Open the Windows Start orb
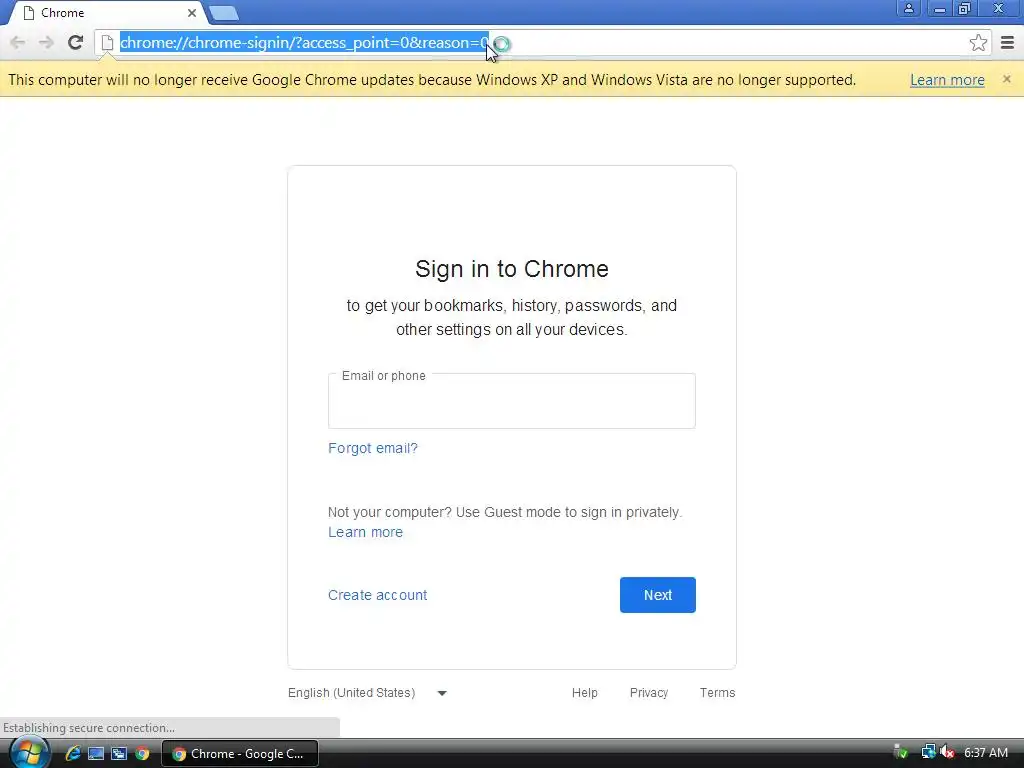This screenshot has width=1024, height=768. point(28,753)
